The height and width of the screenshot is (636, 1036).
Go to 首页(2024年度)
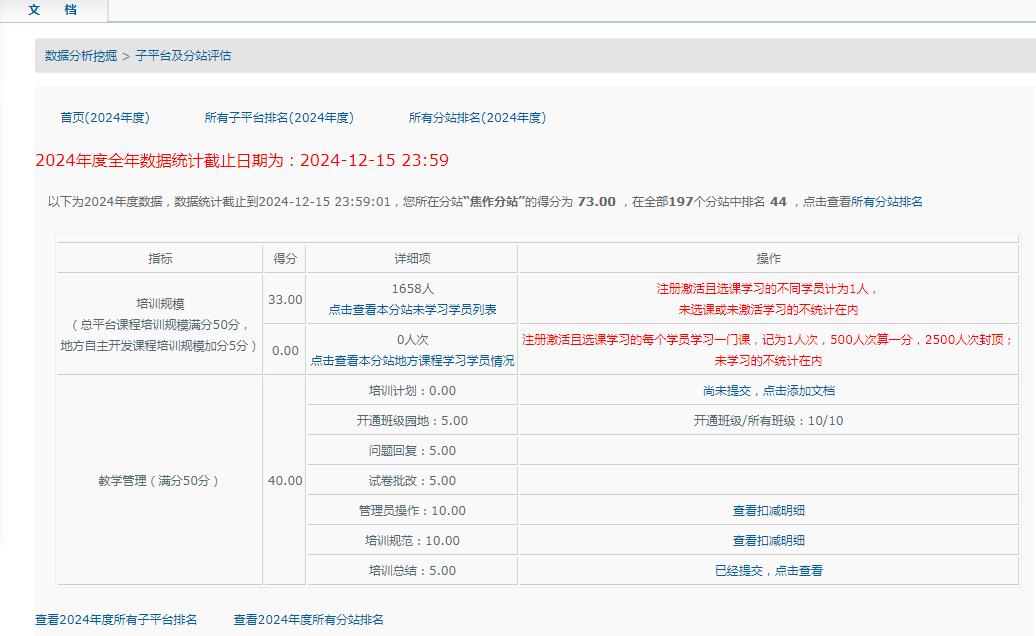[x=105, y=118]
